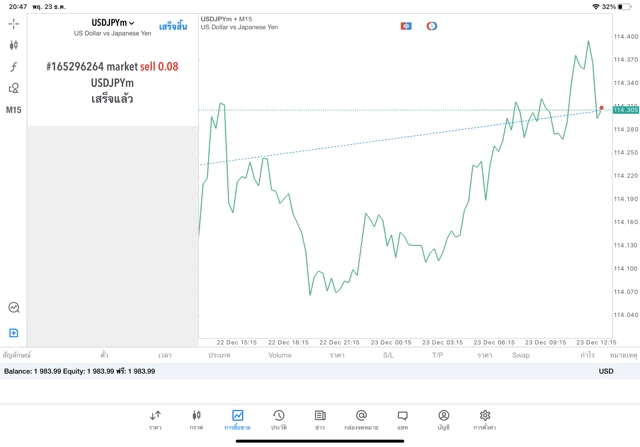
Task: Sort by the T/P column header
Action: (x=438, y=355)
